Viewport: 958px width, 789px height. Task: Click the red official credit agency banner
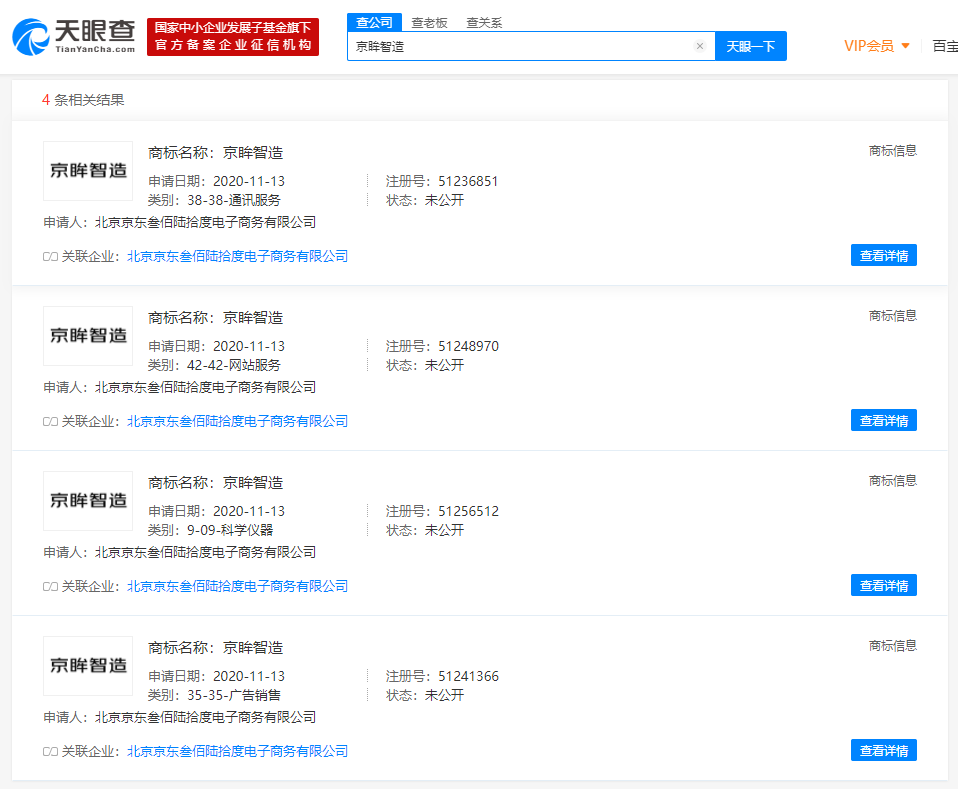pos(233,37)
